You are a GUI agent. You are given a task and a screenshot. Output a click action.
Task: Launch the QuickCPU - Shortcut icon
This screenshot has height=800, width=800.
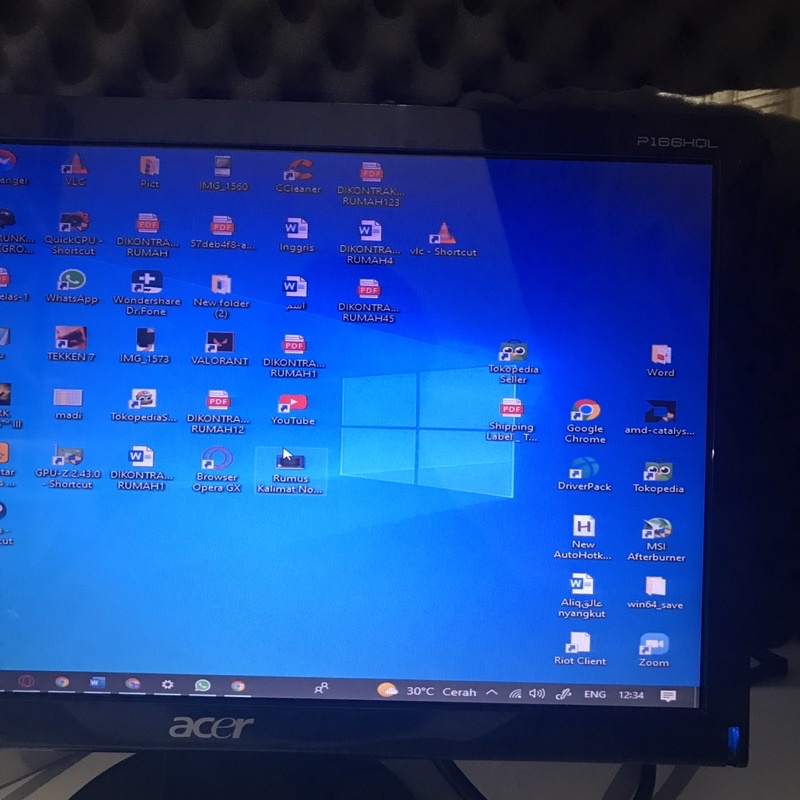coord(73,233)
